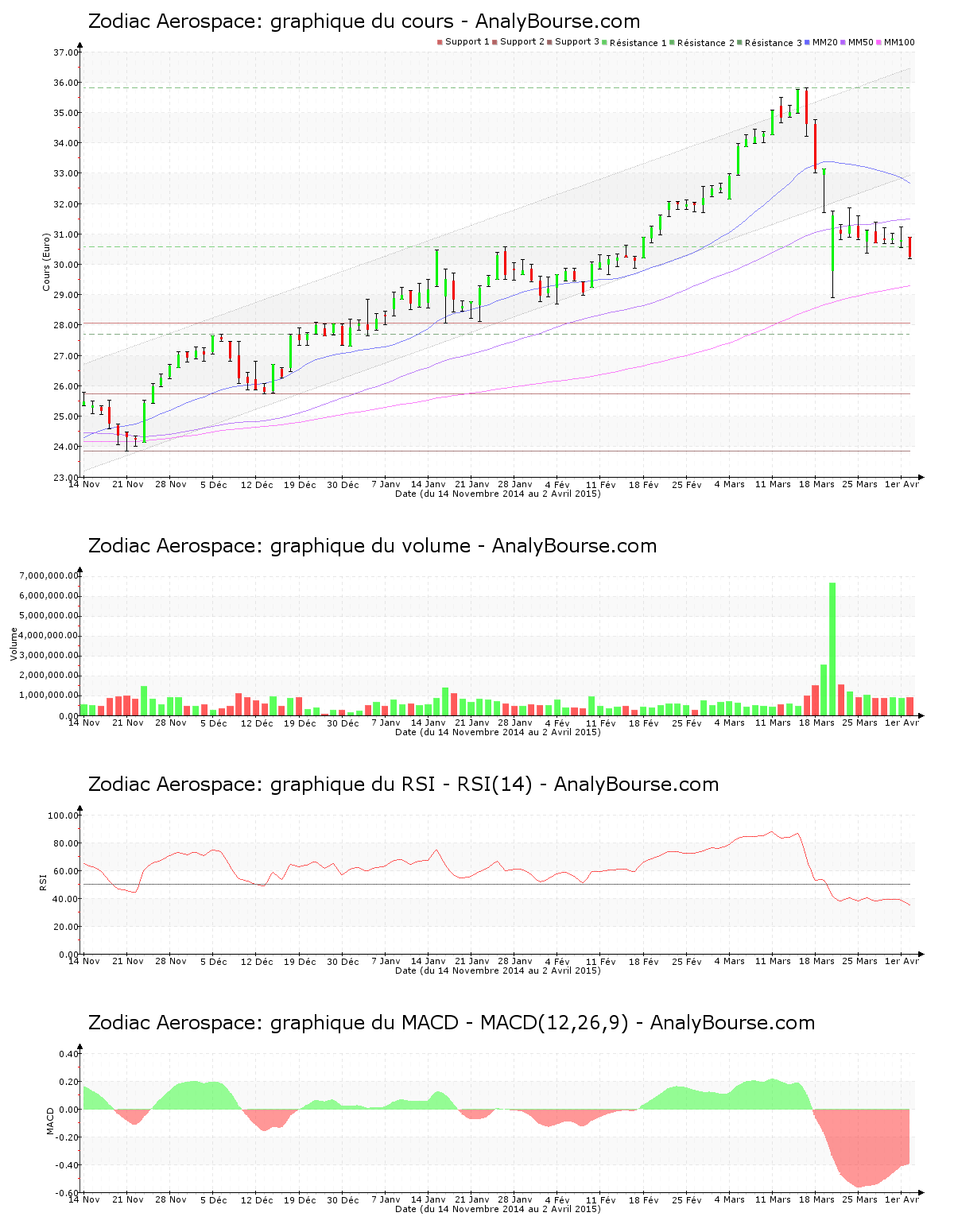Image resolution: width=954 pixels, height=1232 pixels.
Task: Click the MM20 blue legend swatch
Action: [x=807, y=42]
